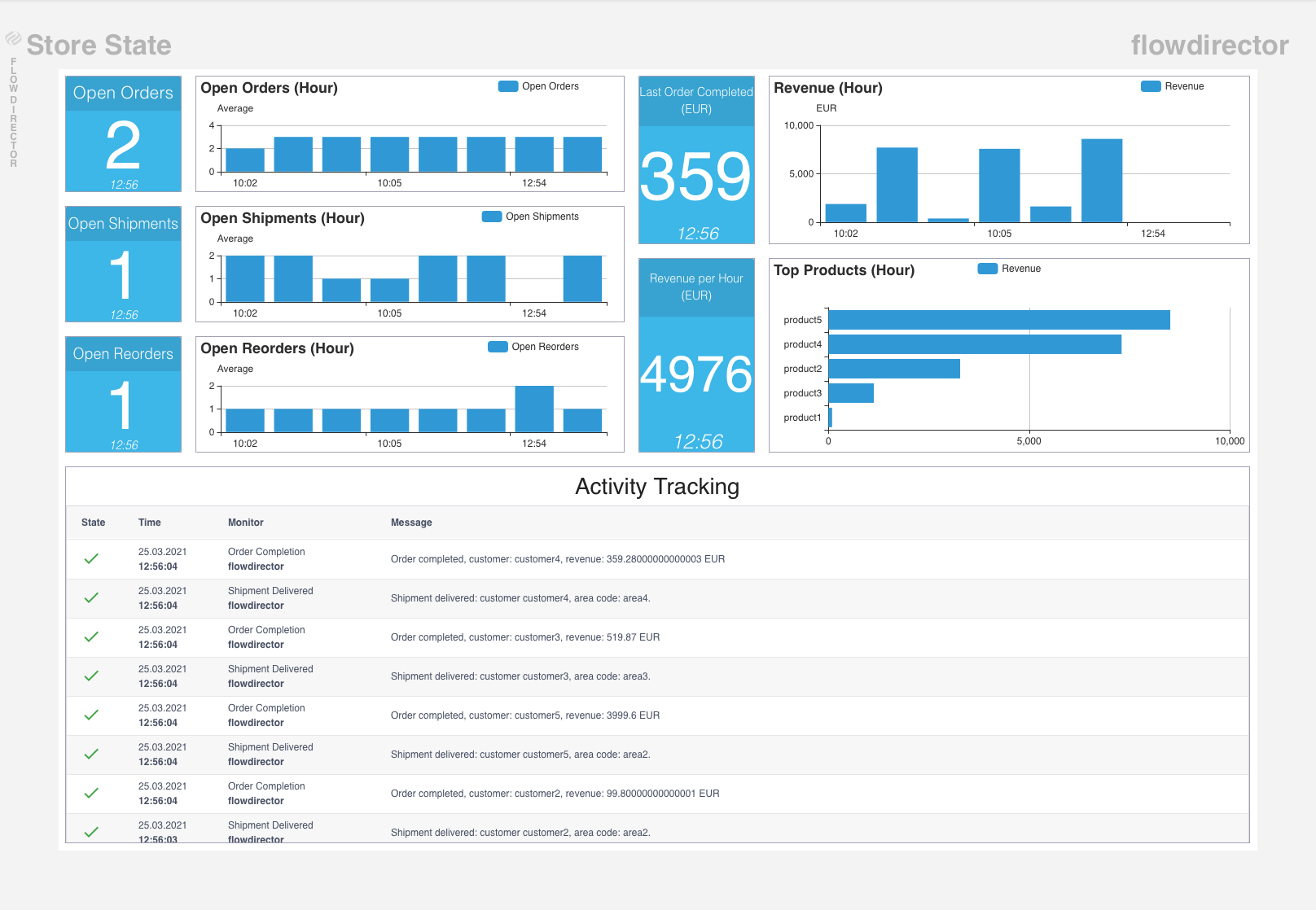Click the Time column header
1316x910 pixels.
pyautogui.click(x=149, y=523)
